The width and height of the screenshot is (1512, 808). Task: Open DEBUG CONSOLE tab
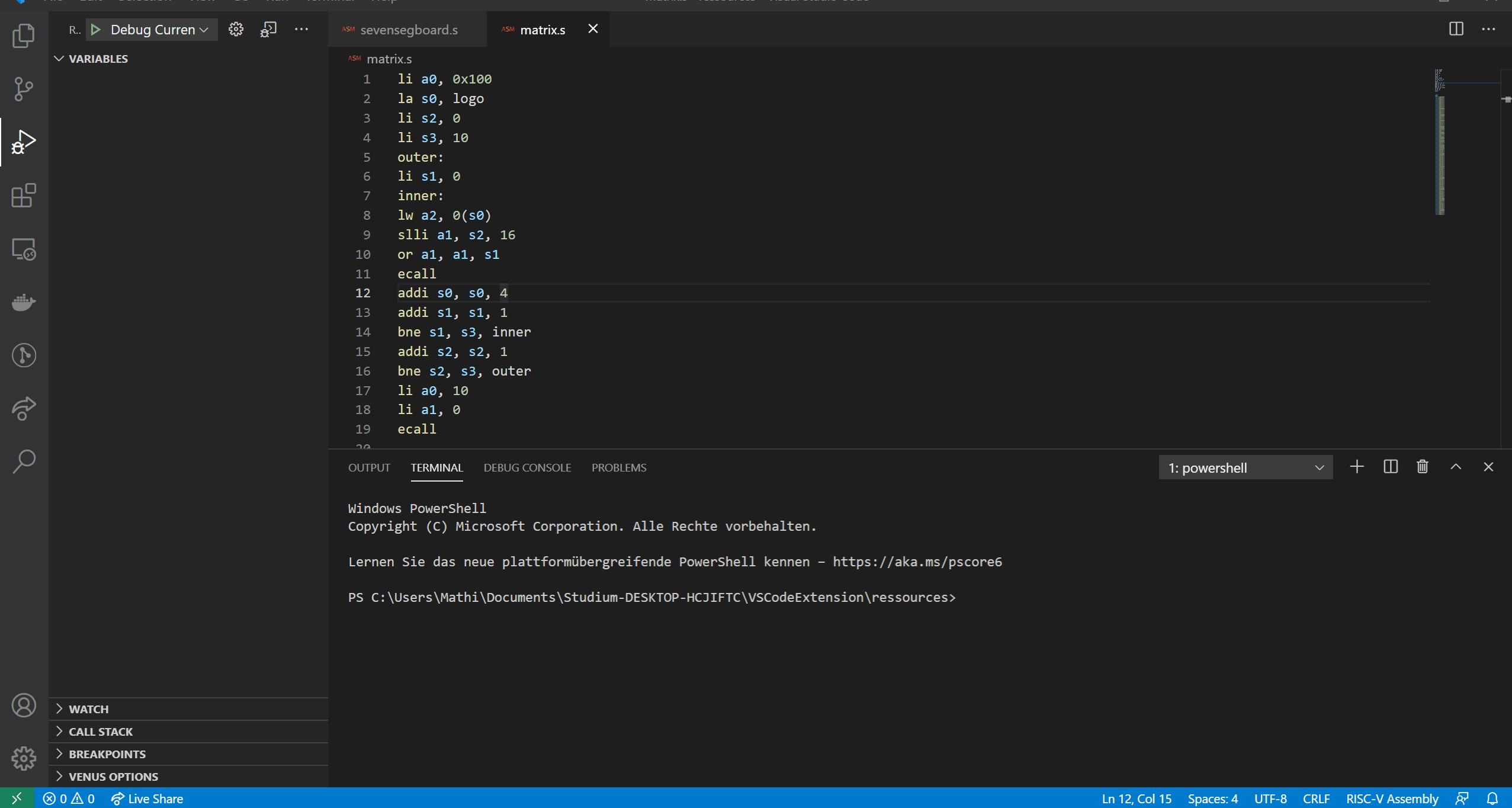click(527, 467)
